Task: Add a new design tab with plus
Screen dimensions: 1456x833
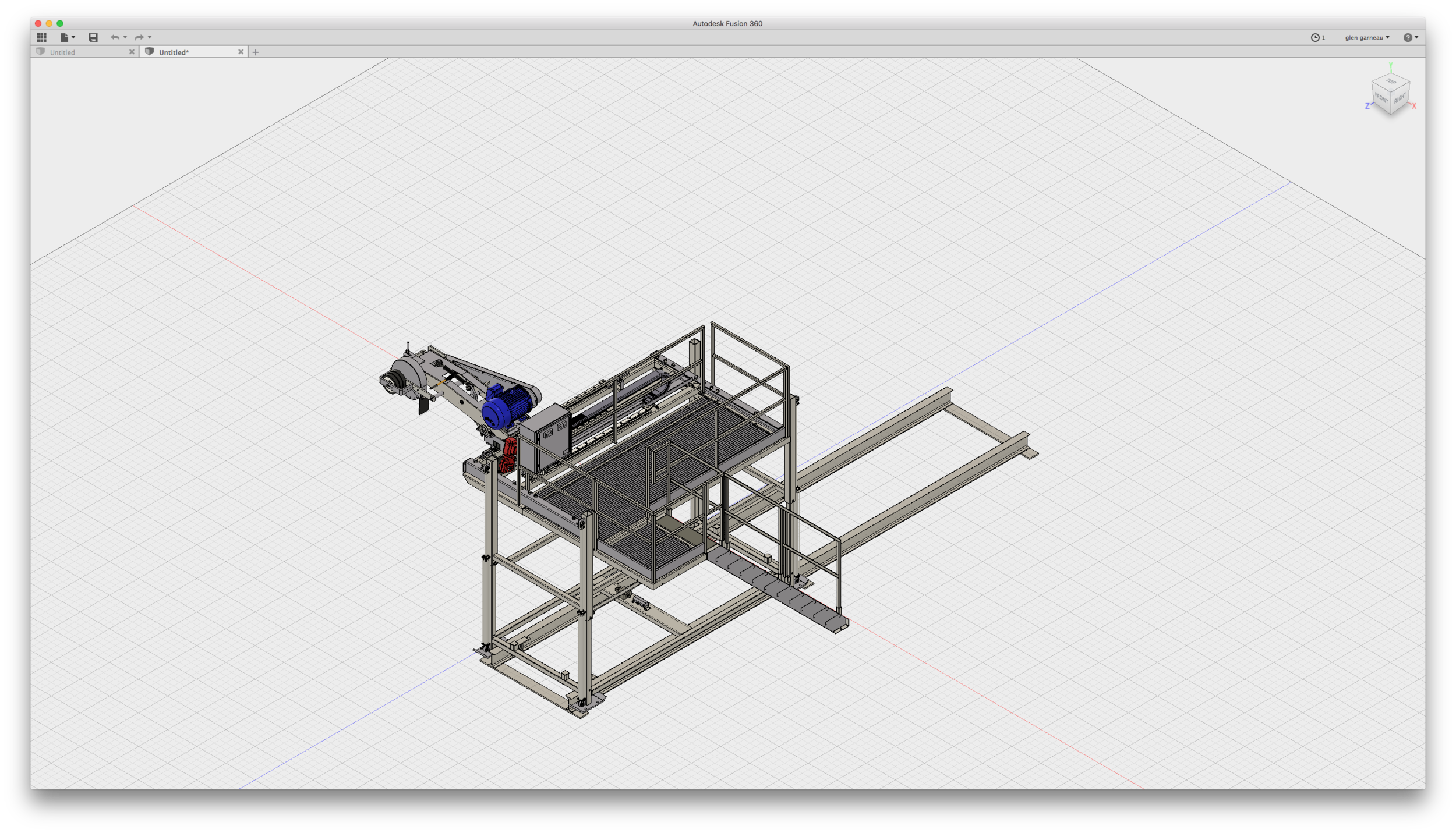Action: coord(255,52)
